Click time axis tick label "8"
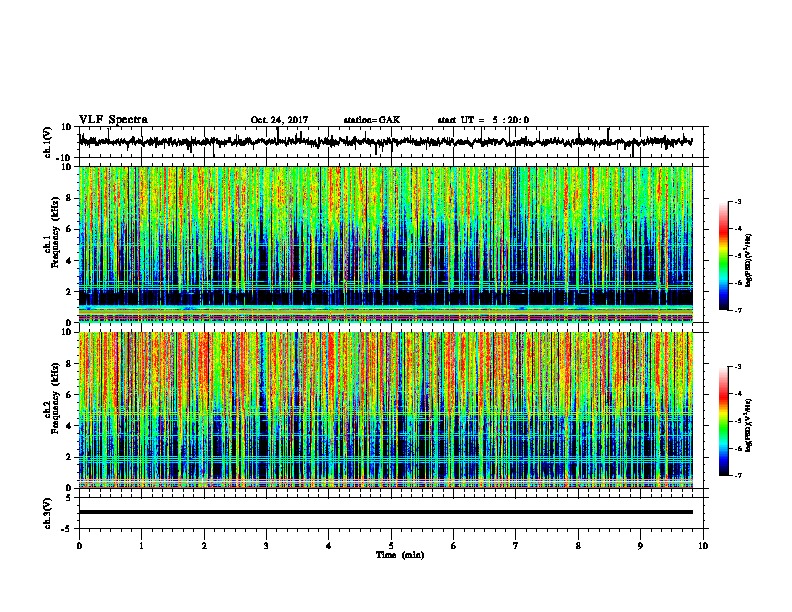Screen dimensions: 792x612 (578, 546)
